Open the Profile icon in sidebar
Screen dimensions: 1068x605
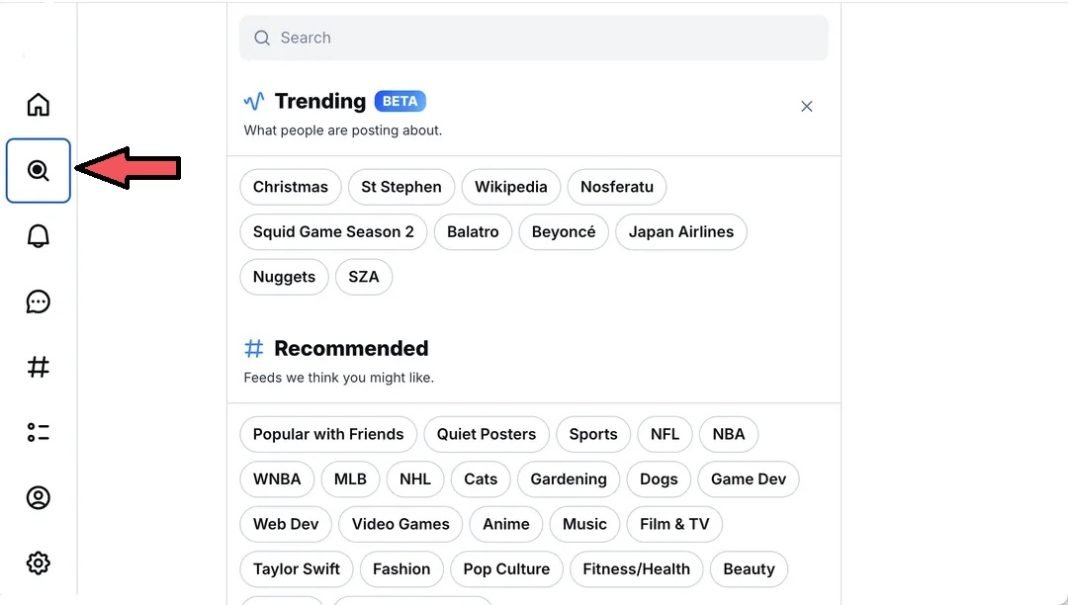click(x=38, y=497)
